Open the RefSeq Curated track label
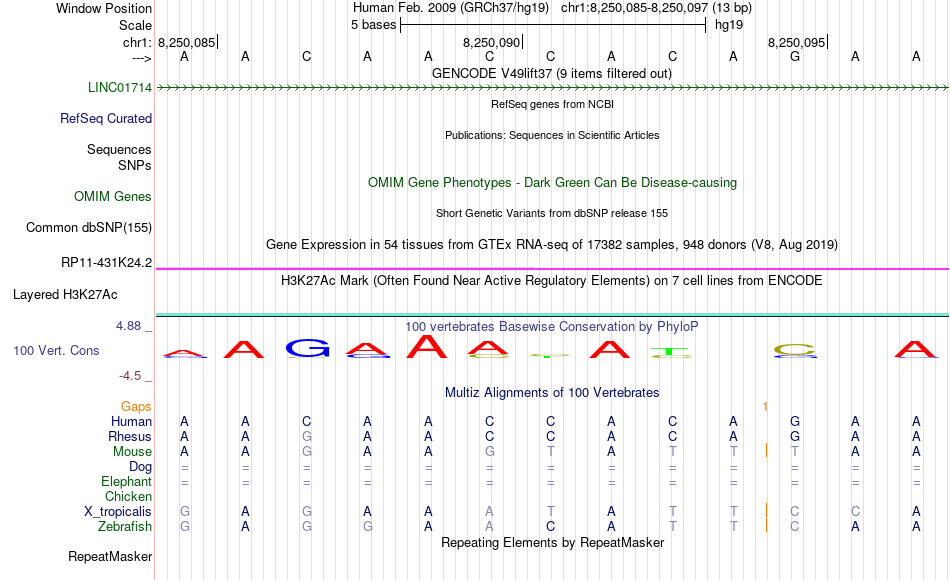The image size is (950, 580). click(106, 118)
